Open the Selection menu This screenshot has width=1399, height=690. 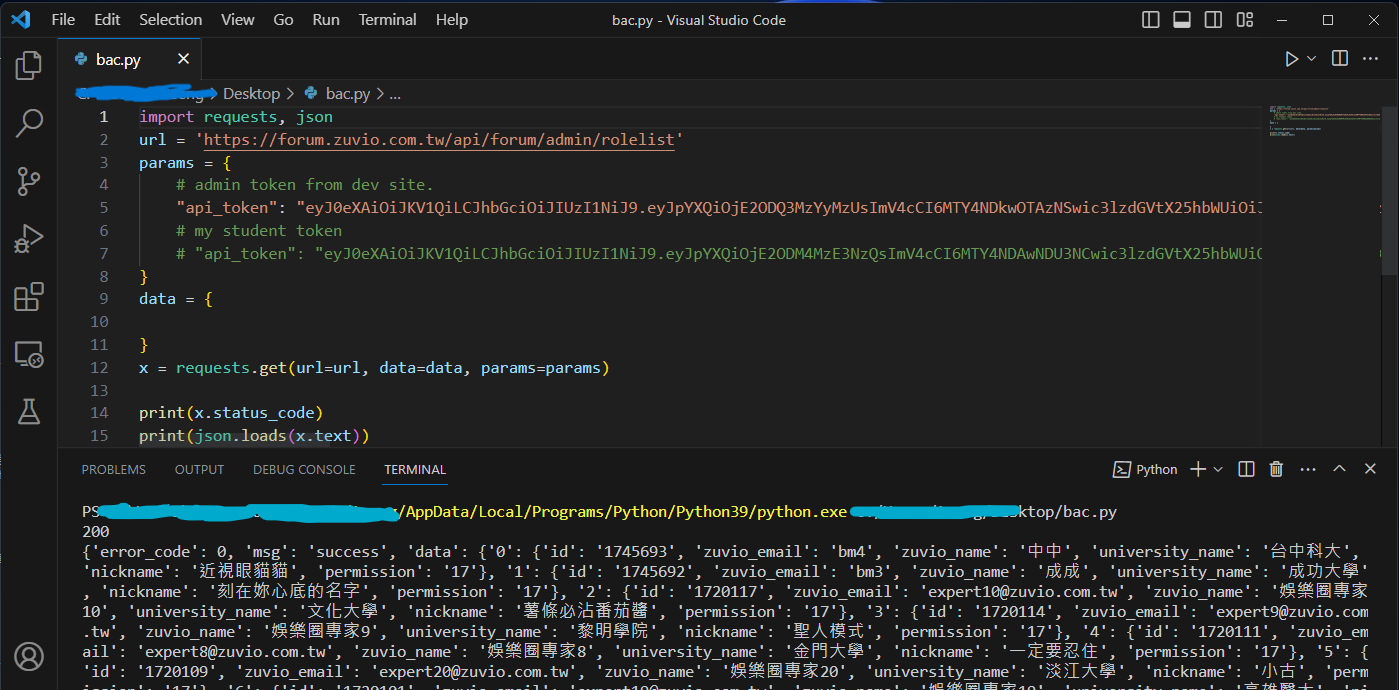[170, 20]
